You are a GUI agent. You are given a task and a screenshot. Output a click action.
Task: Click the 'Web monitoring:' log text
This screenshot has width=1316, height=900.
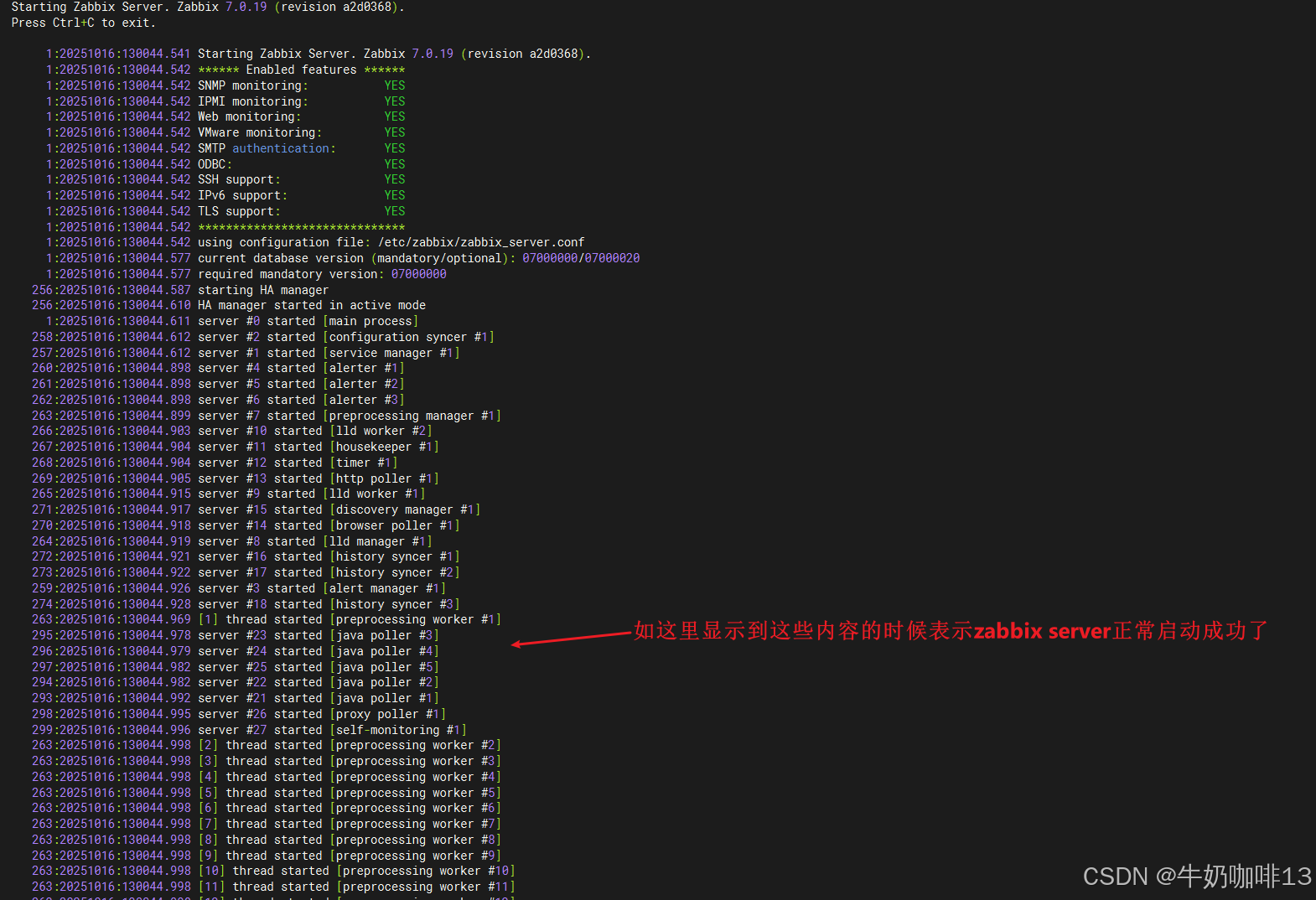[x=249, y=116]
